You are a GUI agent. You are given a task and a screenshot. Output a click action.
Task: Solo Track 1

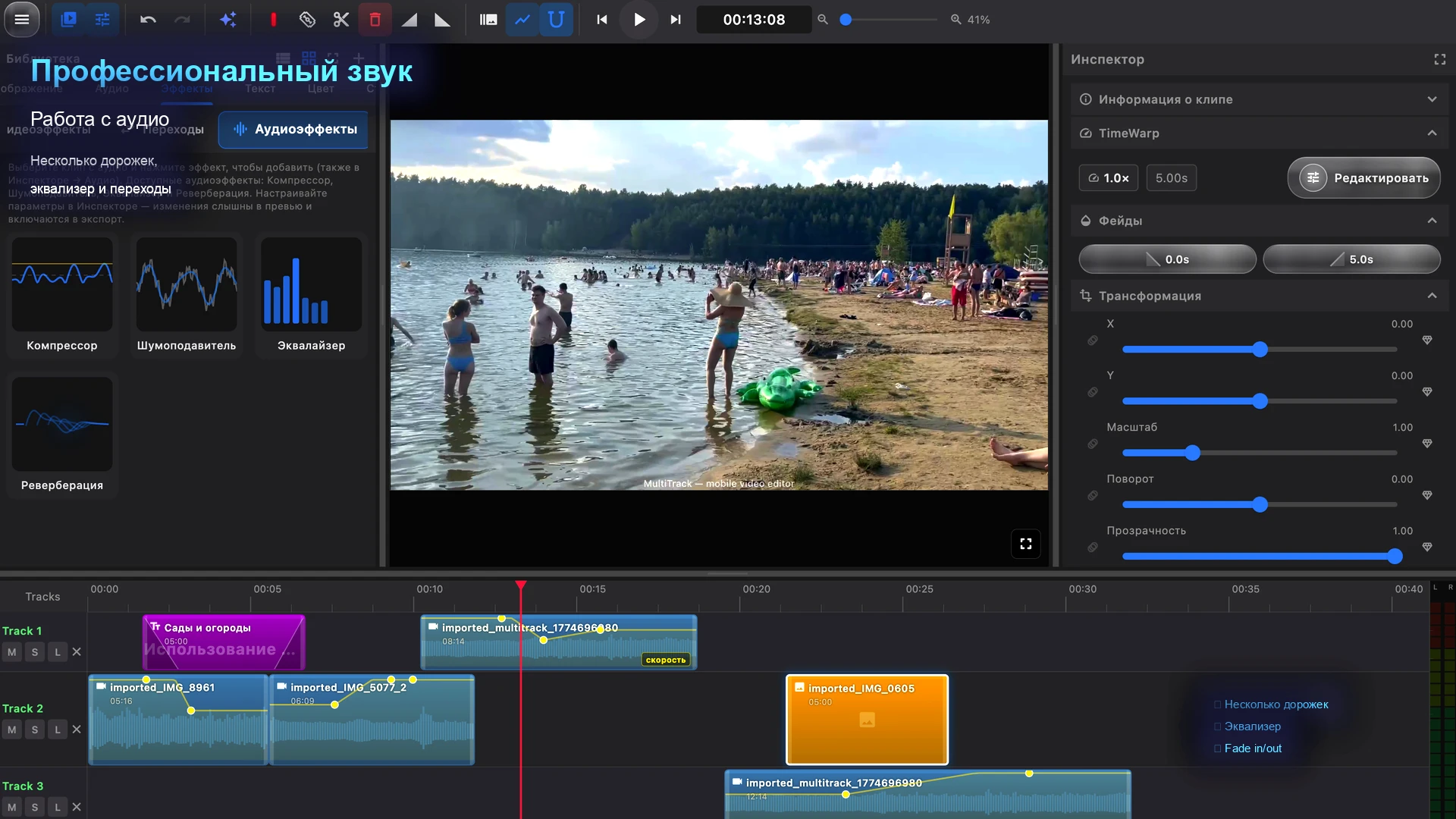pyautogui.click(x=35, y=652)
